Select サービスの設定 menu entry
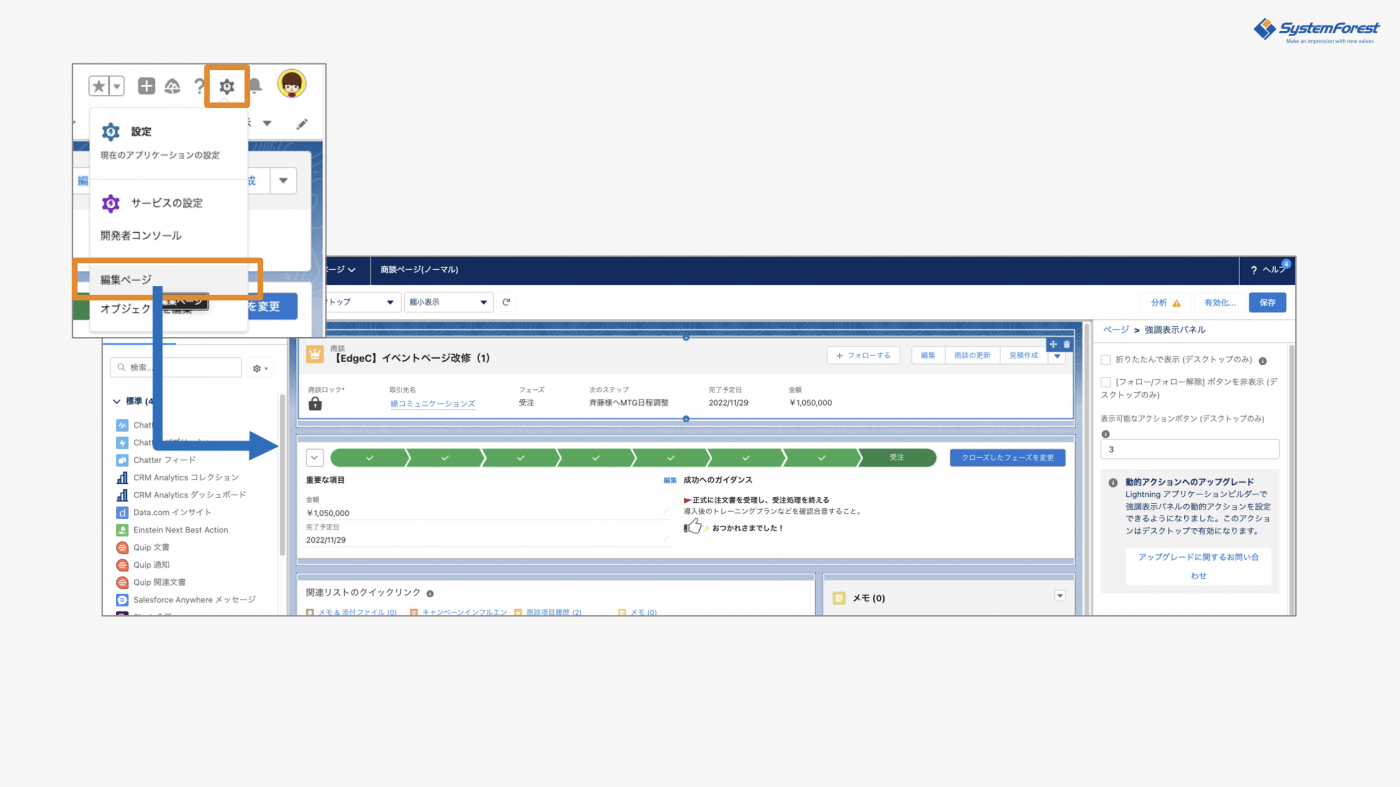The width and height of the screenshot is (1400, 787). click(166, 203)
